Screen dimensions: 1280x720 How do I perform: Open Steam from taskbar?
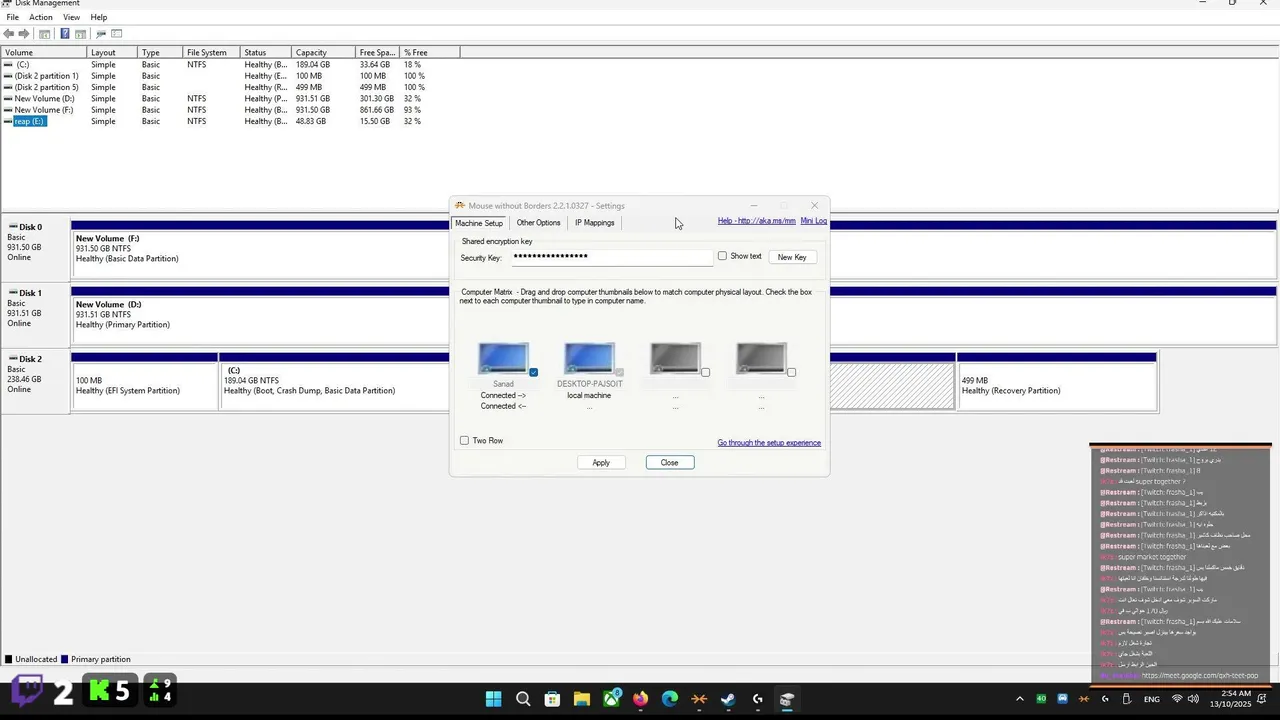pos(728,699)
